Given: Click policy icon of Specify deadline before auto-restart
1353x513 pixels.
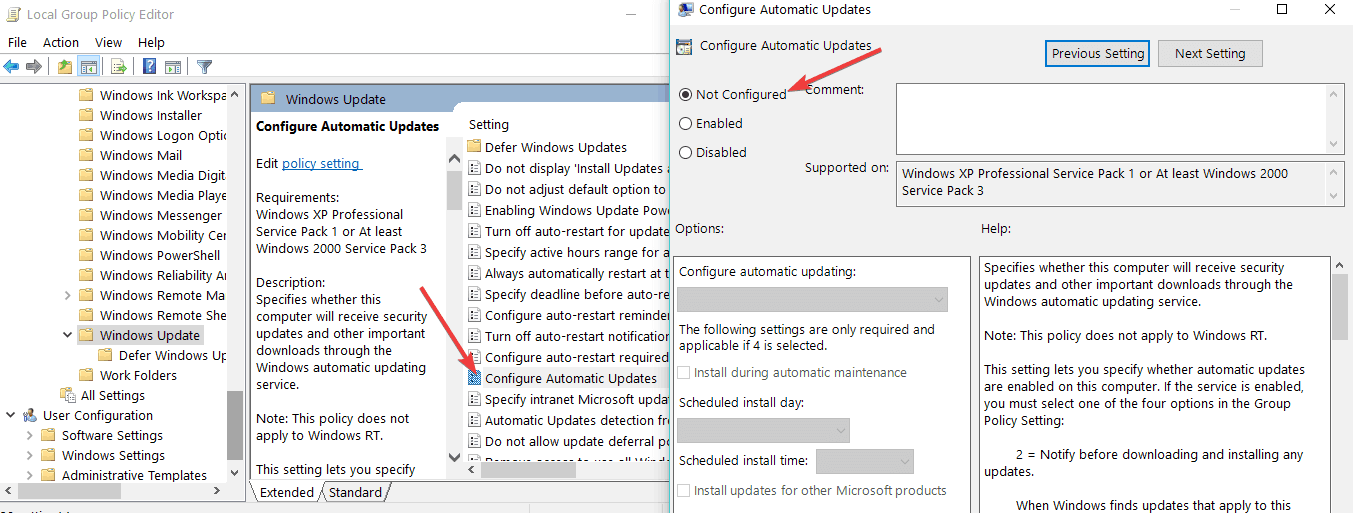Looking at the screenshot, I should [475, 294].
